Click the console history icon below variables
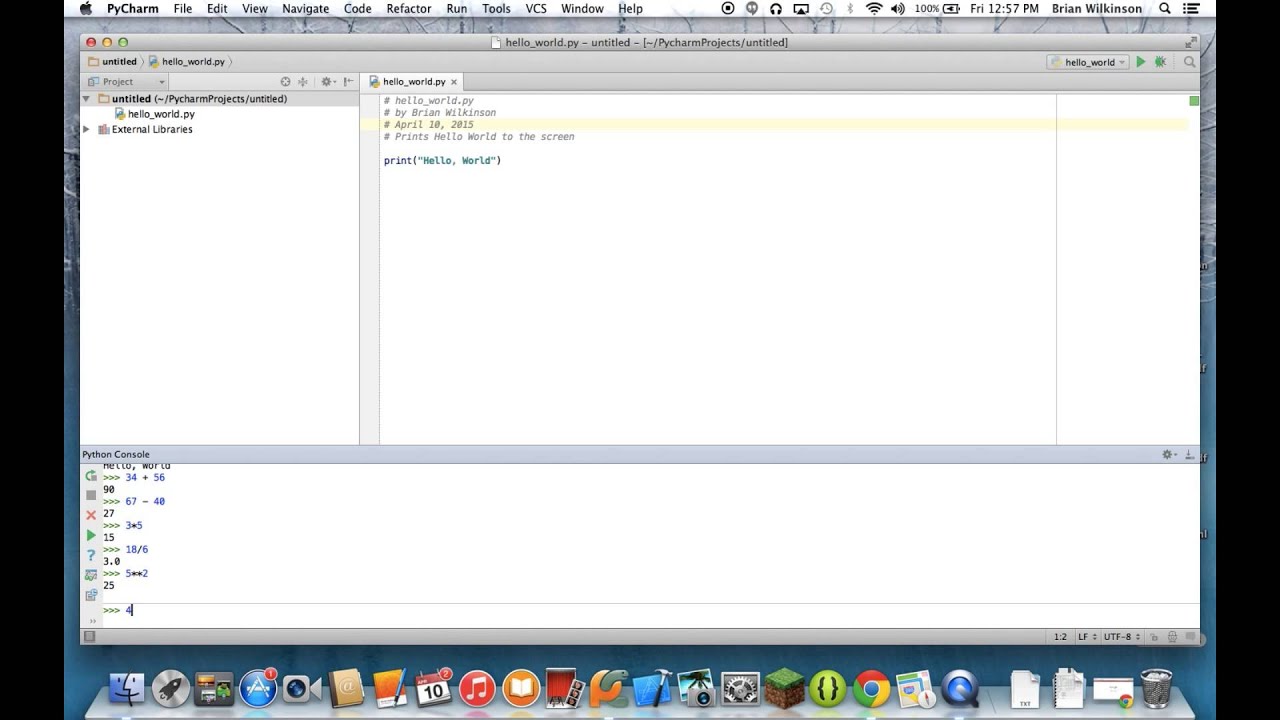This screenshot has width=1280, height=720. click(91, 595)
